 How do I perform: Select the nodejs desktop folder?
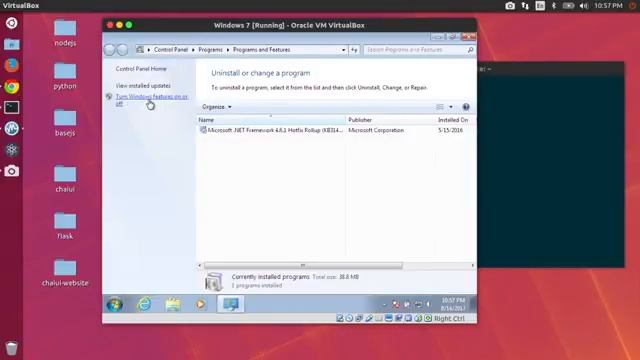coord(65,33)
